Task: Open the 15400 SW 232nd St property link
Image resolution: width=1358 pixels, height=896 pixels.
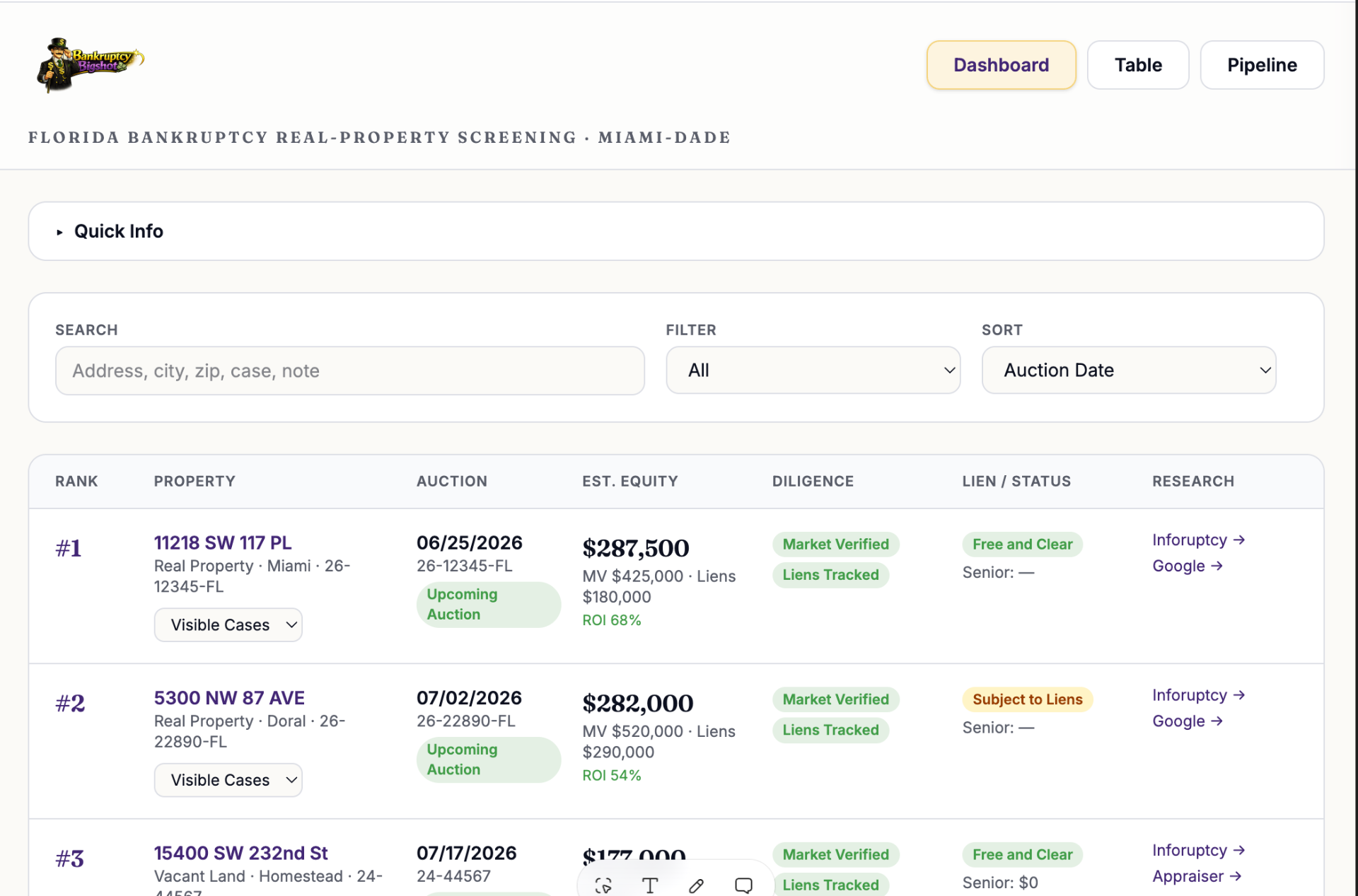Action: pyautogui.click(x=241, y=853)
